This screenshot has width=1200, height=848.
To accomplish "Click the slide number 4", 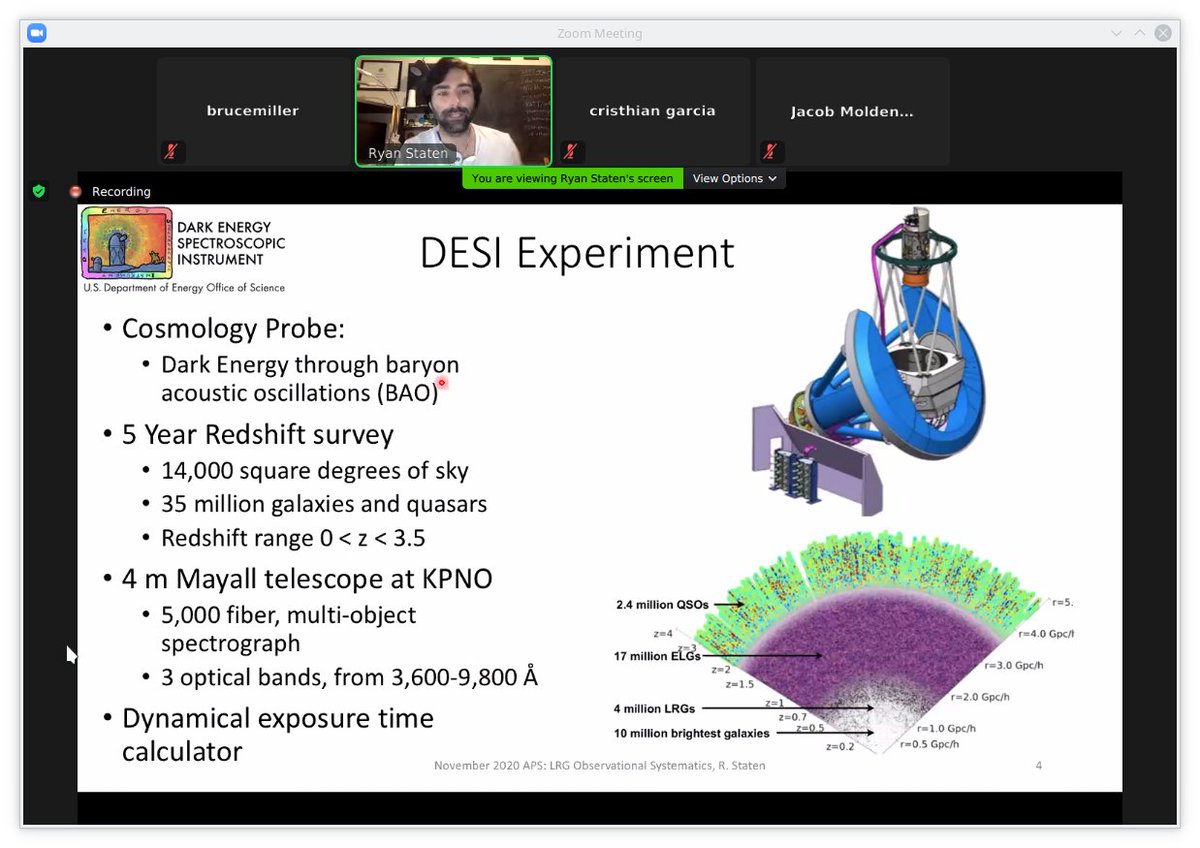I will click(1039, 765).
